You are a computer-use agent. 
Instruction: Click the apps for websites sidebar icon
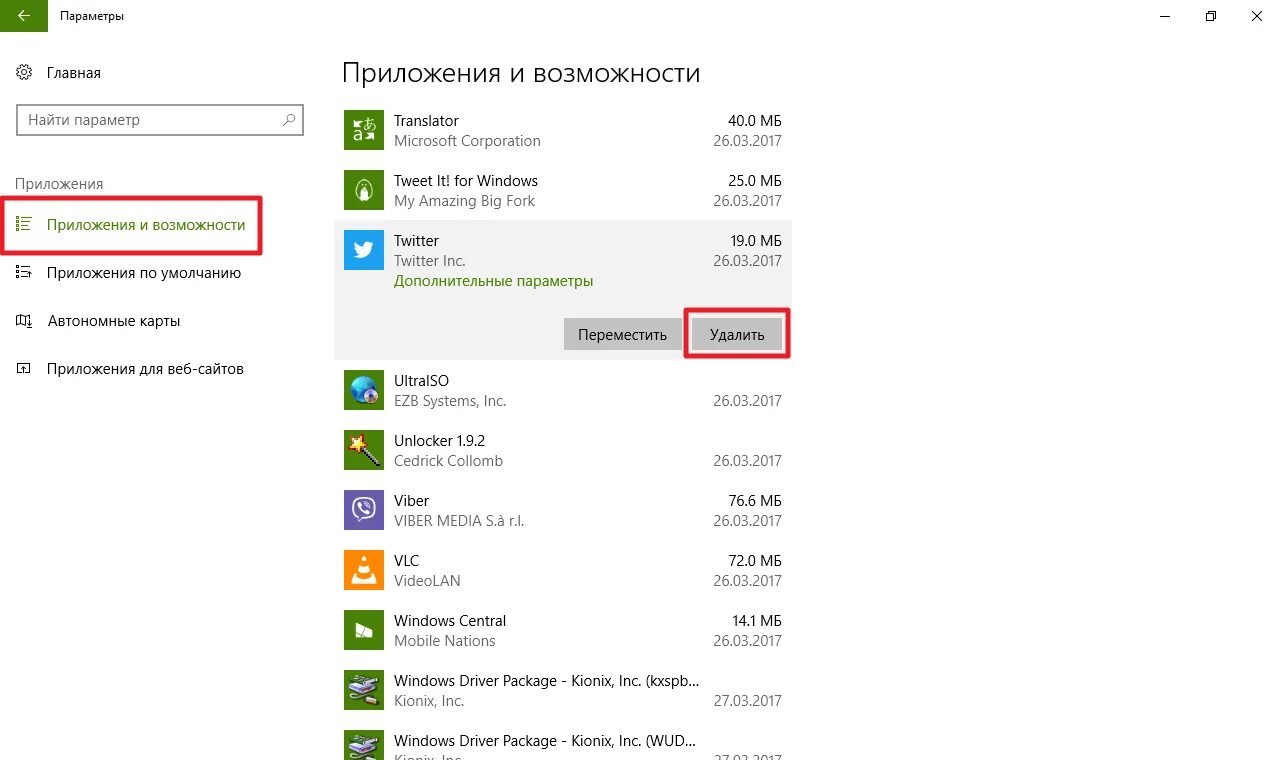[x=25, y=369]
